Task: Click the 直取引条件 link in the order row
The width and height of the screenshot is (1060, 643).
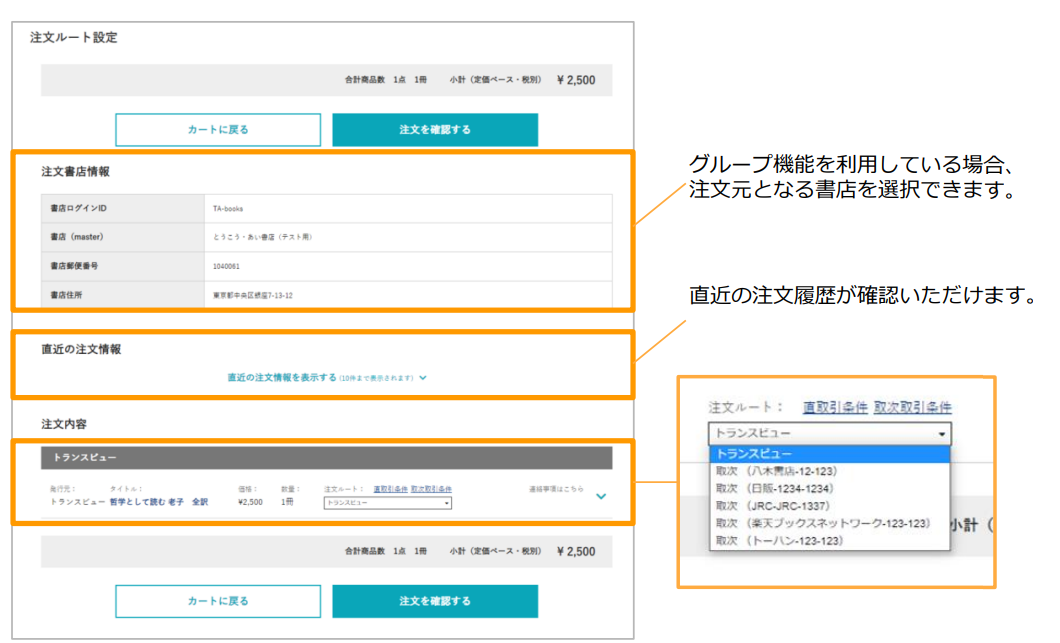Action: click(391, 489)
